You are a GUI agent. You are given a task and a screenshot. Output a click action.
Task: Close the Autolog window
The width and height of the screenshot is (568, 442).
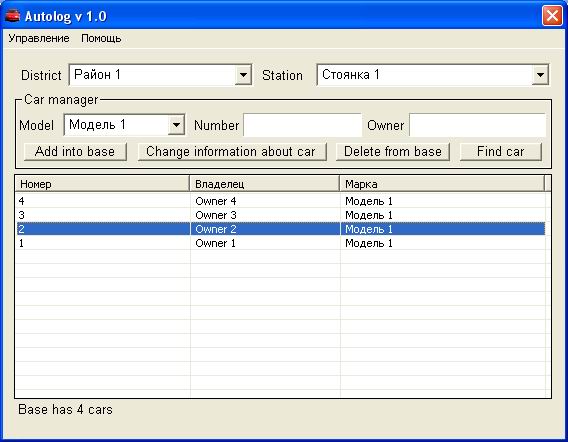tap(552, 16)
